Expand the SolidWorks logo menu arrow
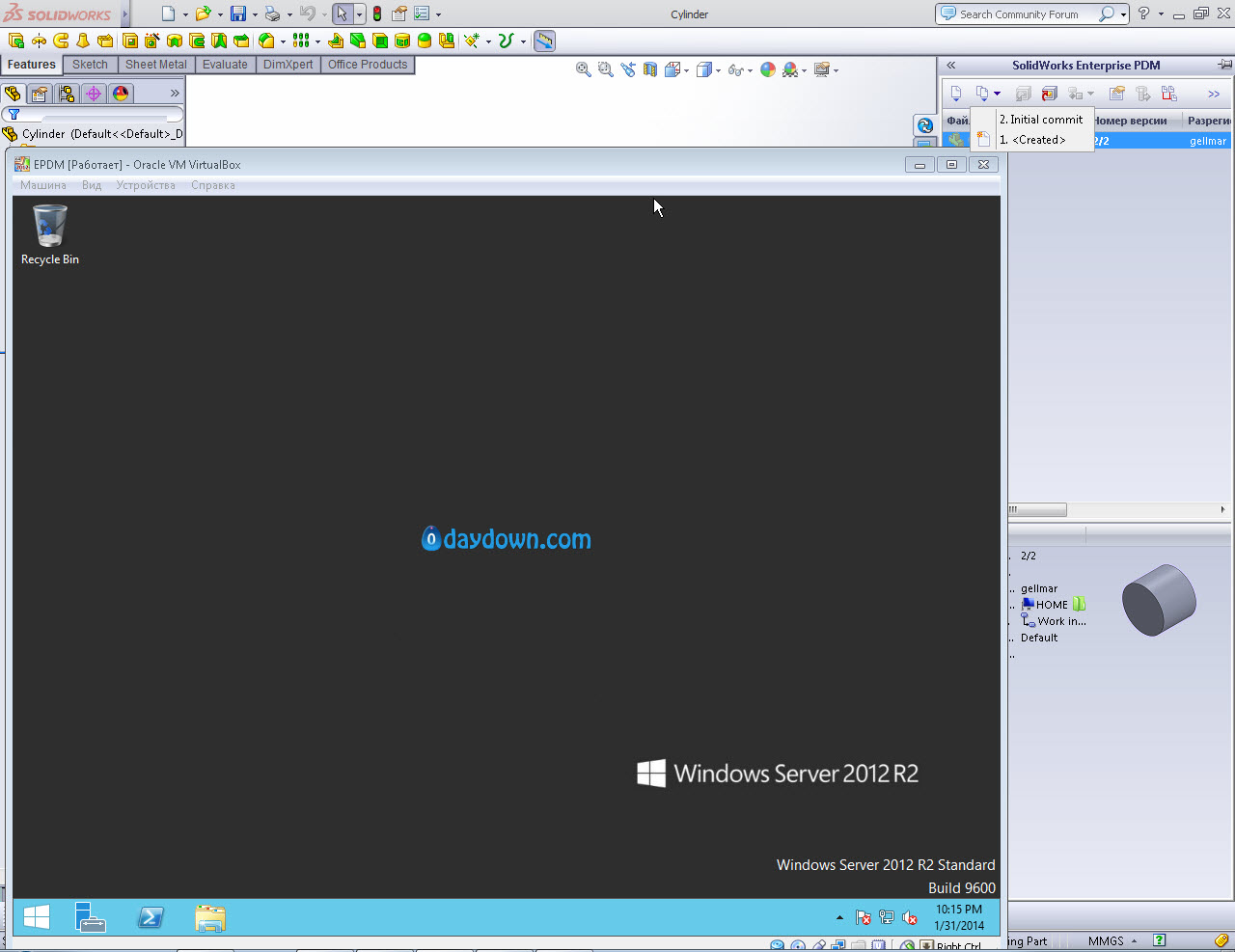 click(125, 14)
